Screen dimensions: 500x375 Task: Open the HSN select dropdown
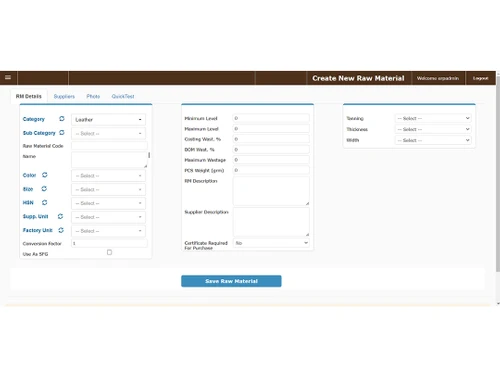tap(108, 203)
